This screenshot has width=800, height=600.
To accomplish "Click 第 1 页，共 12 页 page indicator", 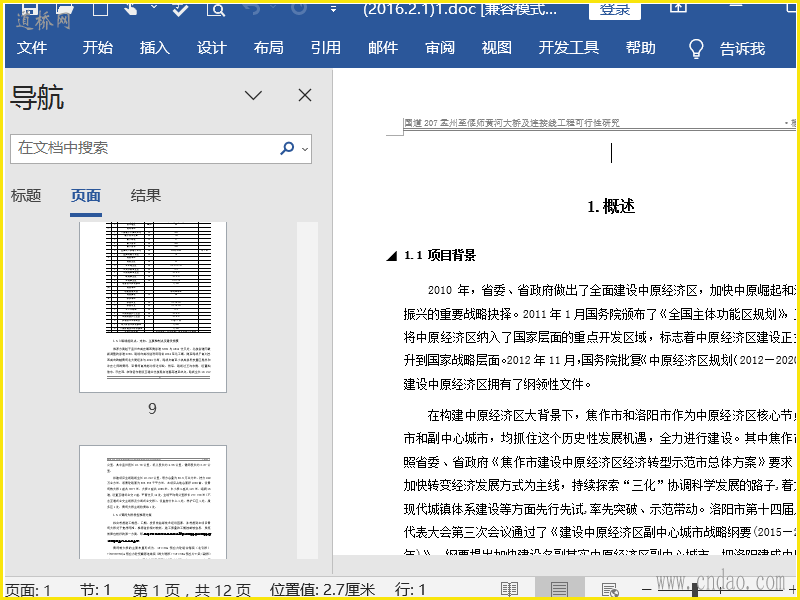I will [192, 591].
